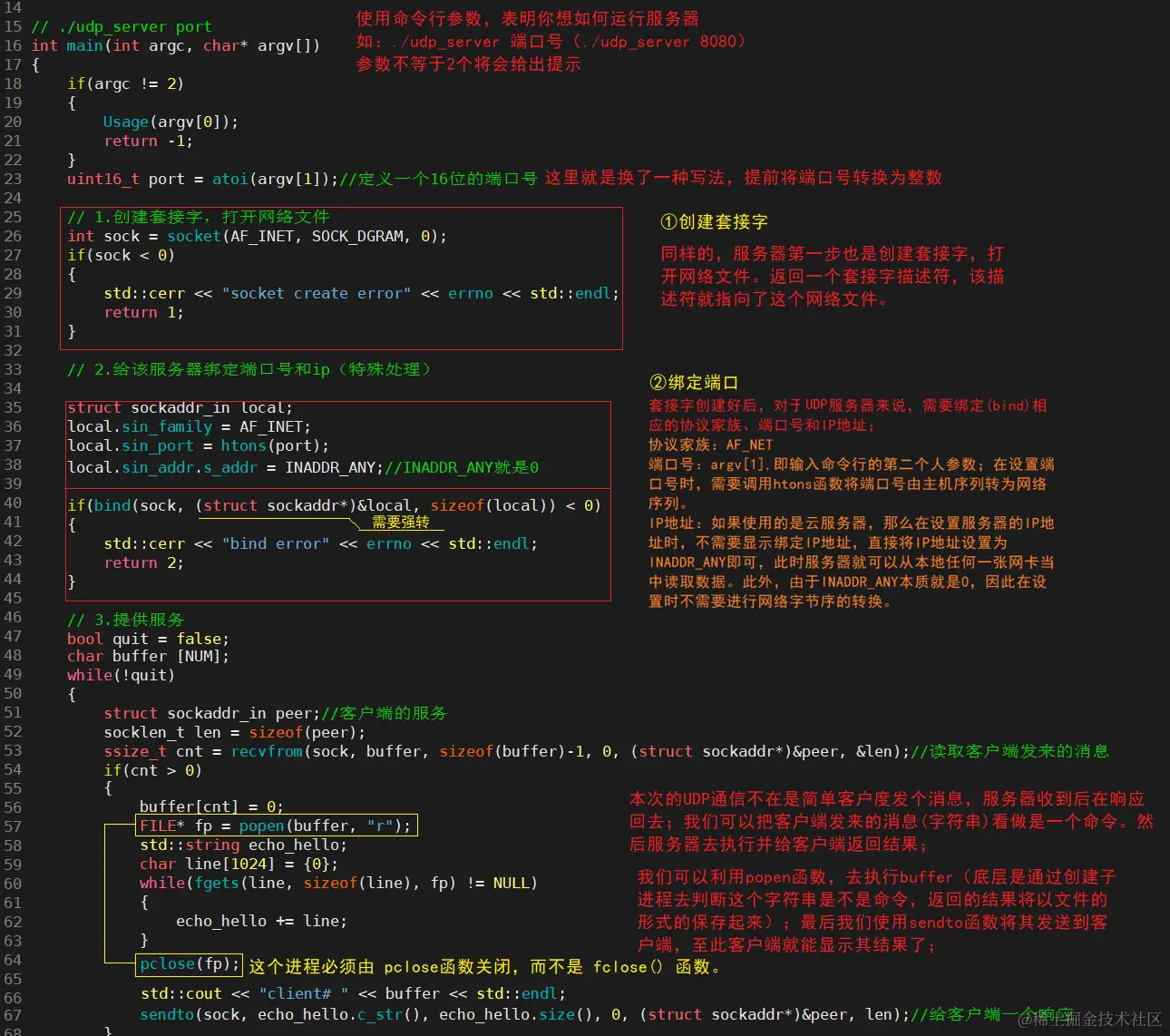This screenshot has width=1170, height=1036.
Task: Click line number 57 in gutter
Action: coord(13,826)
